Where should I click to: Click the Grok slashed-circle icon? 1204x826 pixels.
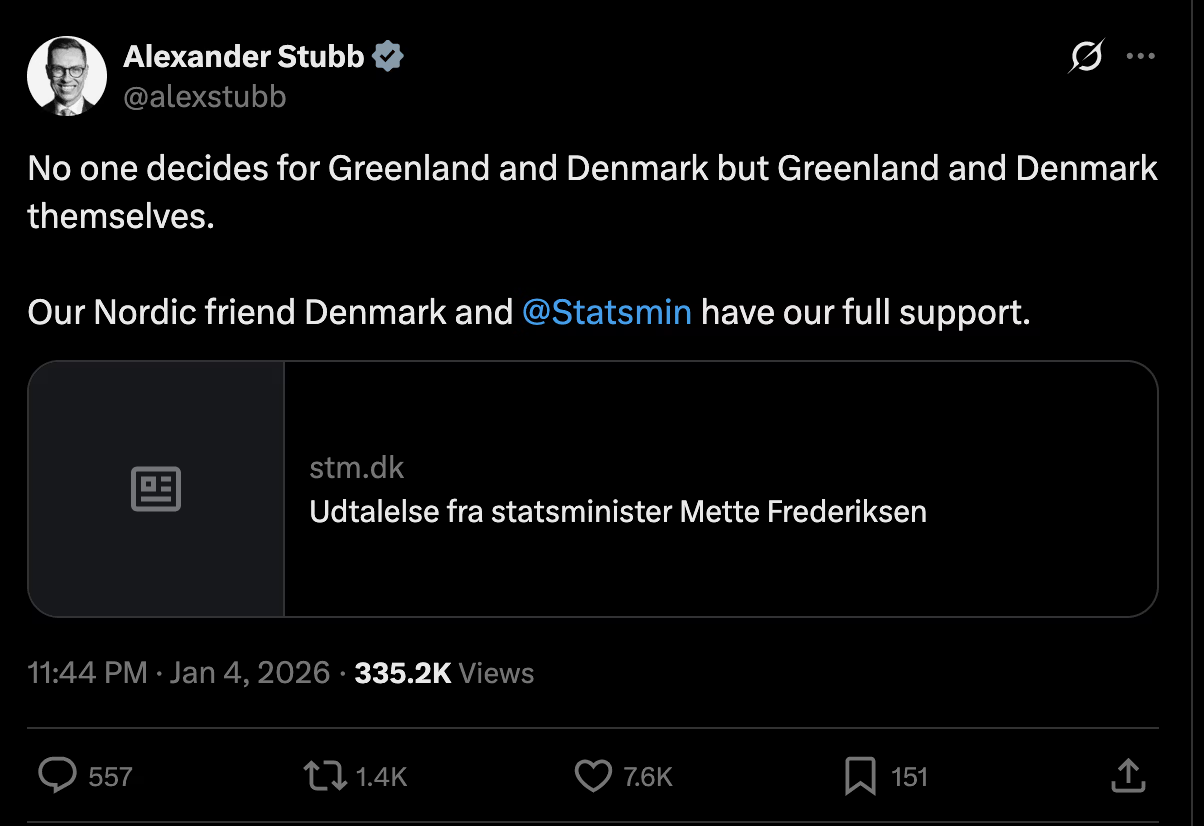pos(1085,58)
